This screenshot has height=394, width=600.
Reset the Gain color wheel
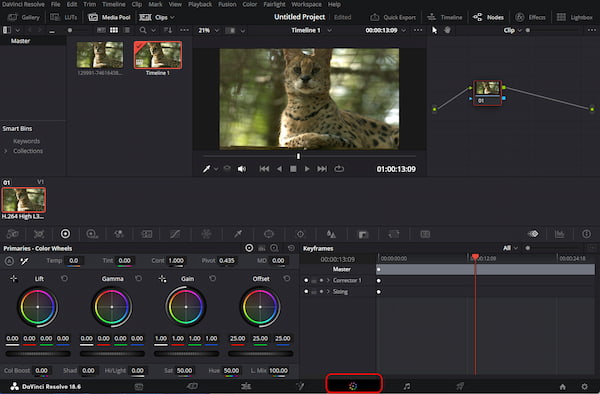[213, 278]
